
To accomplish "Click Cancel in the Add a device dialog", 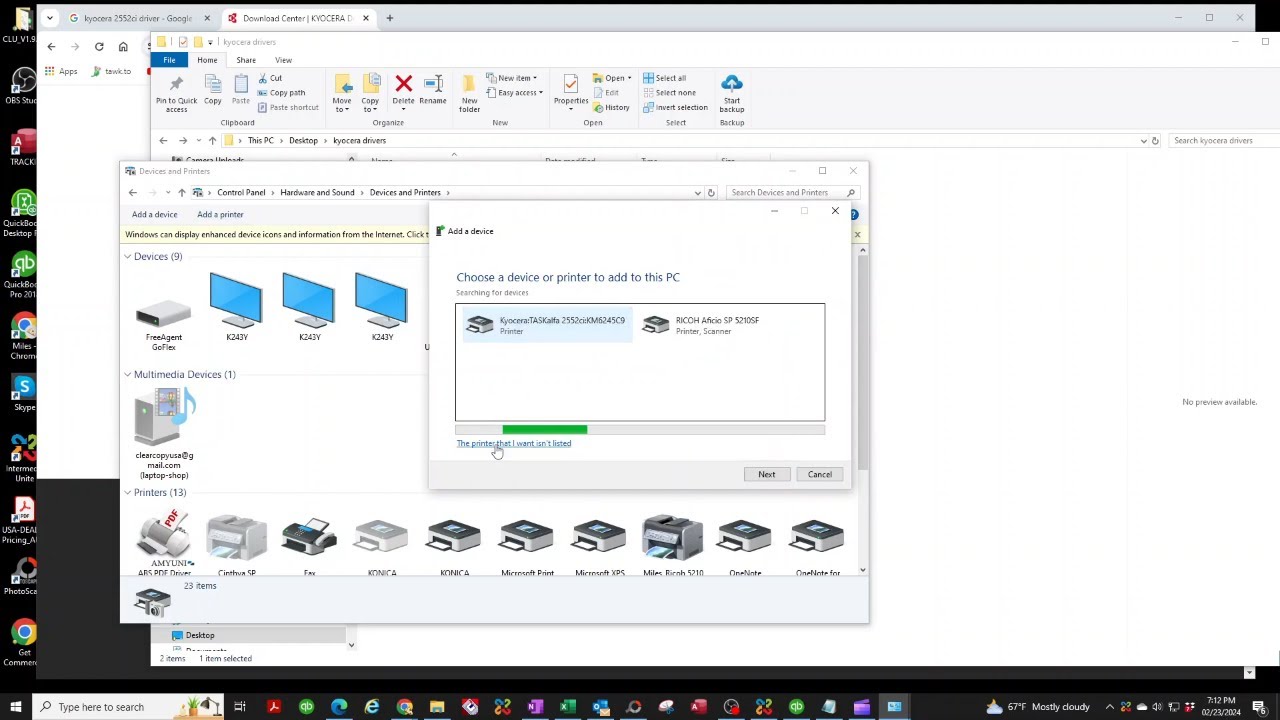I will pos(819,474).
